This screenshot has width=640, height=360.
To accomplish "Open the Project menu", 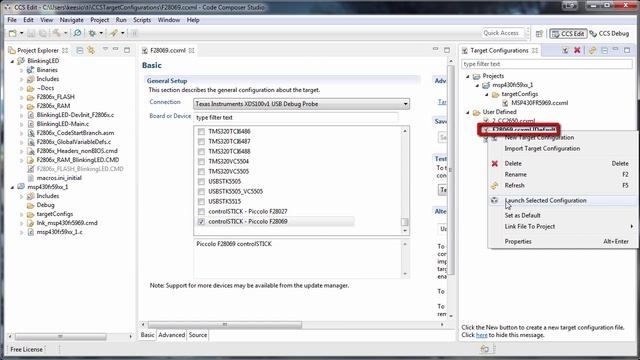I will coord(100,20).
